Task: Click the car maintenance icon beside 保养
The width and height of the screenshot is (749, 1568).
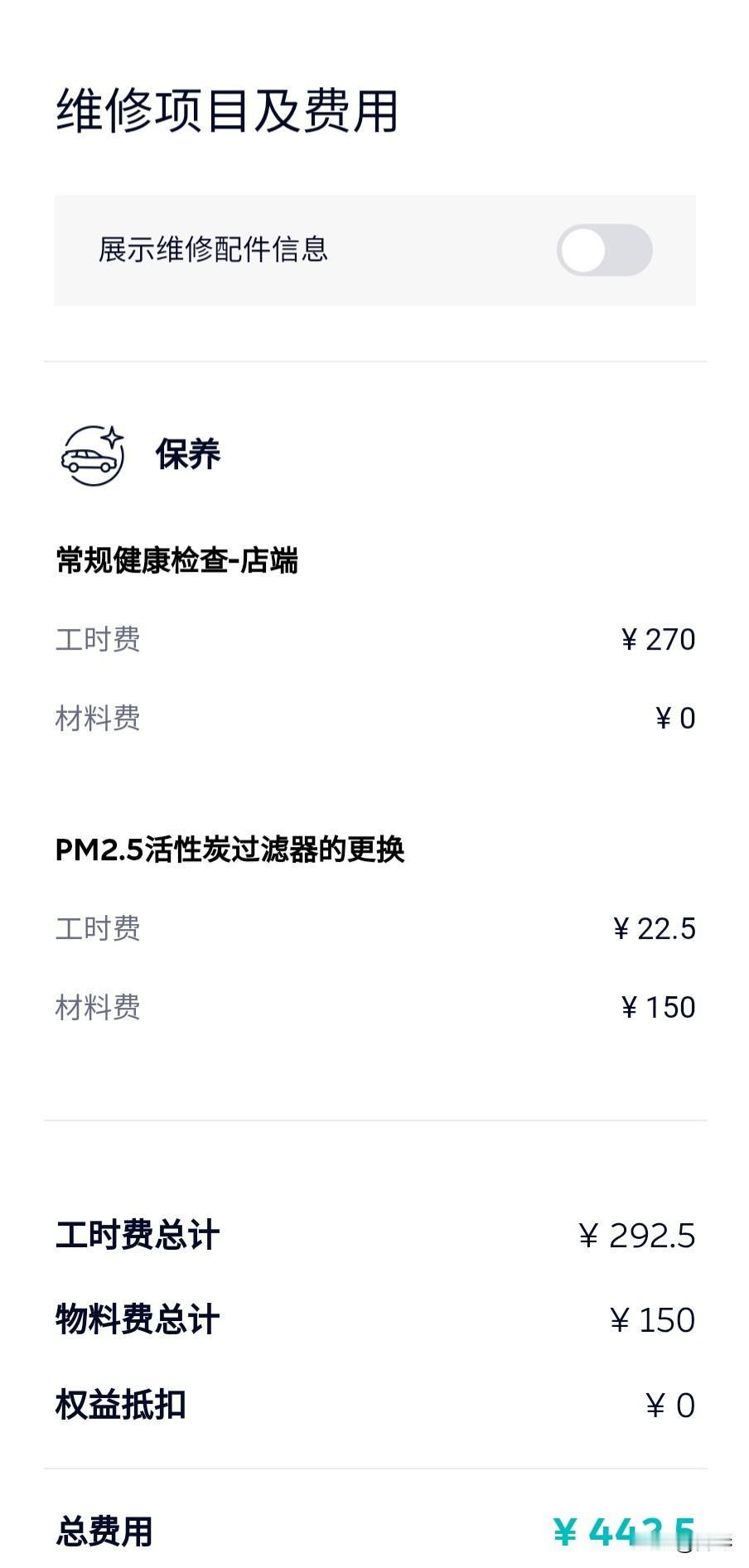Action: point(92,454)
